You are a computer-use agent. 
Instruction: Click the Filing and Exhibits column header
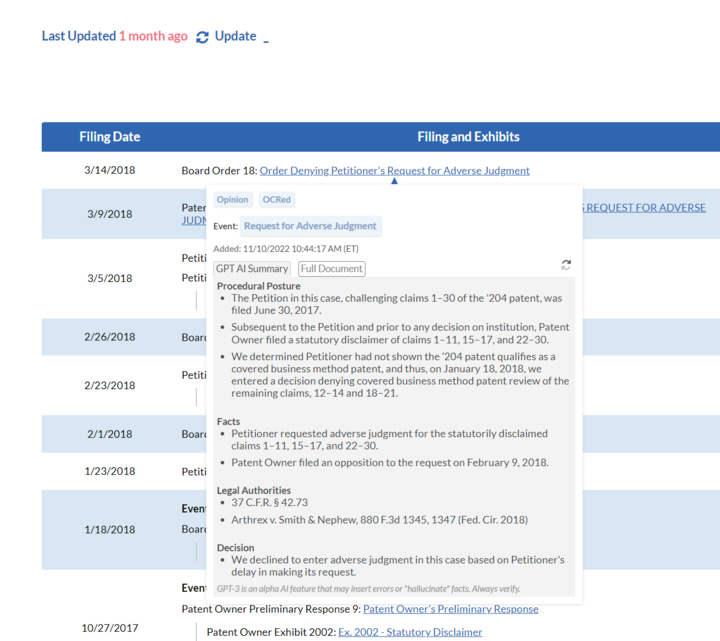[468, 137]
